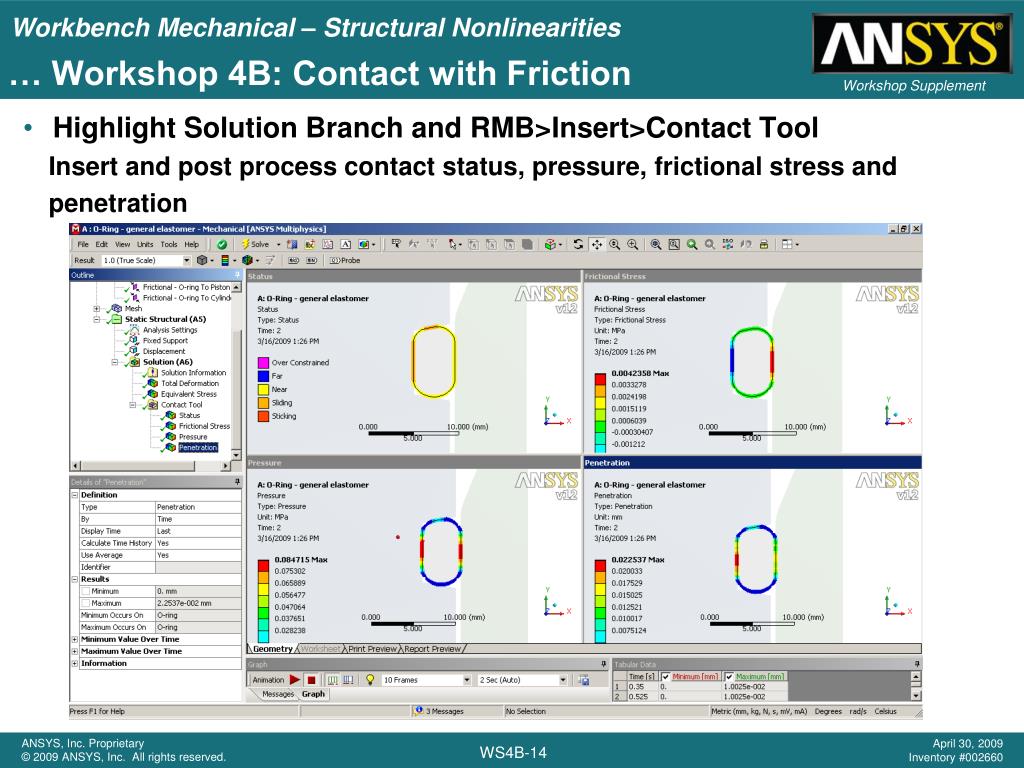Collapse the Solution (A6) branch
Viewport: 1024px width, 768px height.
114,362
